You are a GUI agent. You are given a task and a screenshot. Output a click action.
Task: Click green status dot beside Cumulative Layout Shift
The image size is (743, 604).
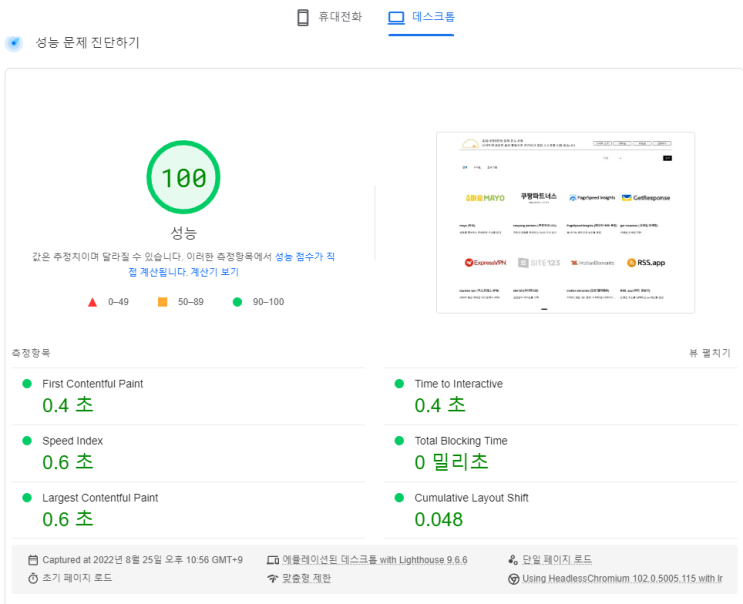tap(399, 497)
